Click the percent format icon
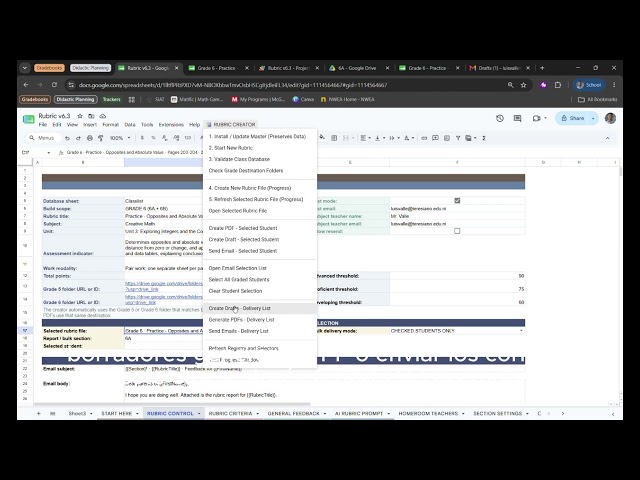Screen dimensions: 640x480 [153, 138]
